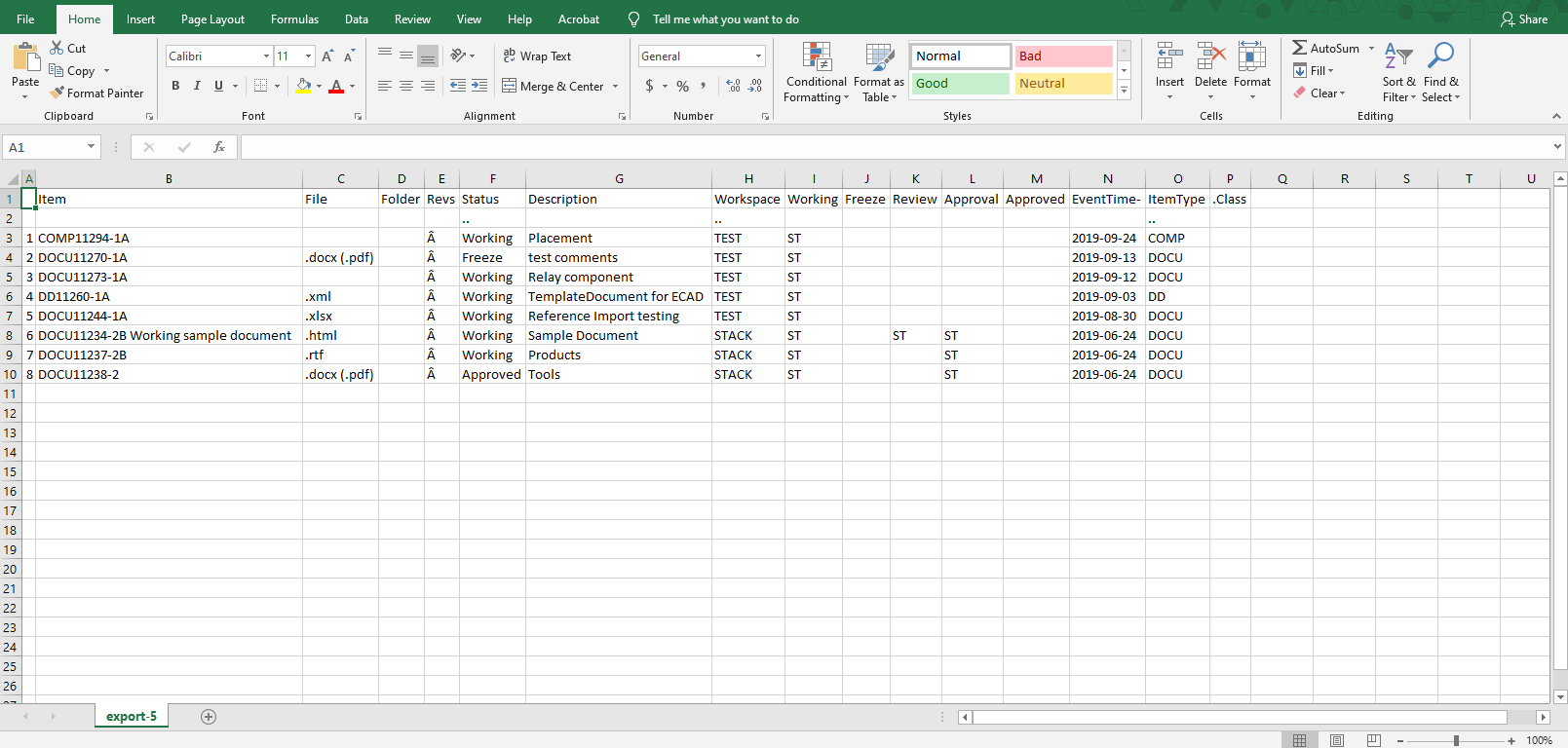Decrease decimal places

[x=755, y=86]
